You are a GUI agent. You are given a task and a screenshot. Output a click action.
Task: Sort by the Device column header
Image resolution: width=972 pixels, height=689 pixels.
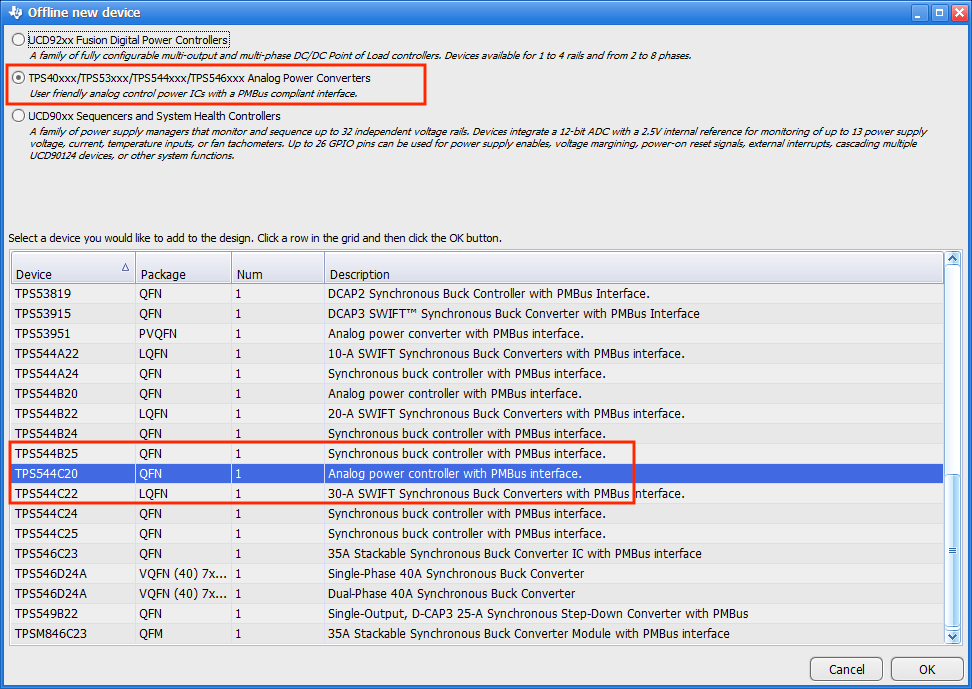(73, 267)
